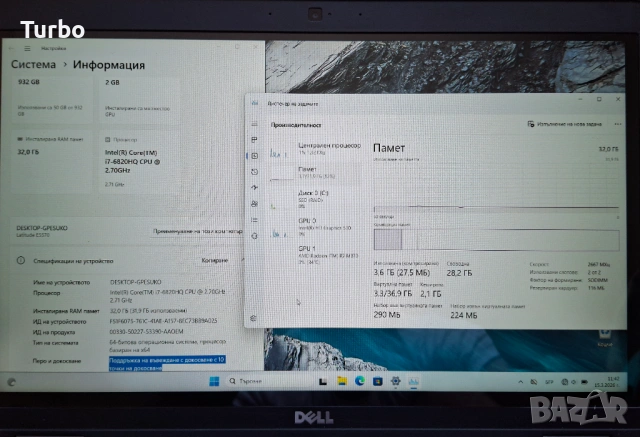This screenshot has height=437, width=640.
Task: Open Startup apps icon in Task Manager
Action: [254, 188]
